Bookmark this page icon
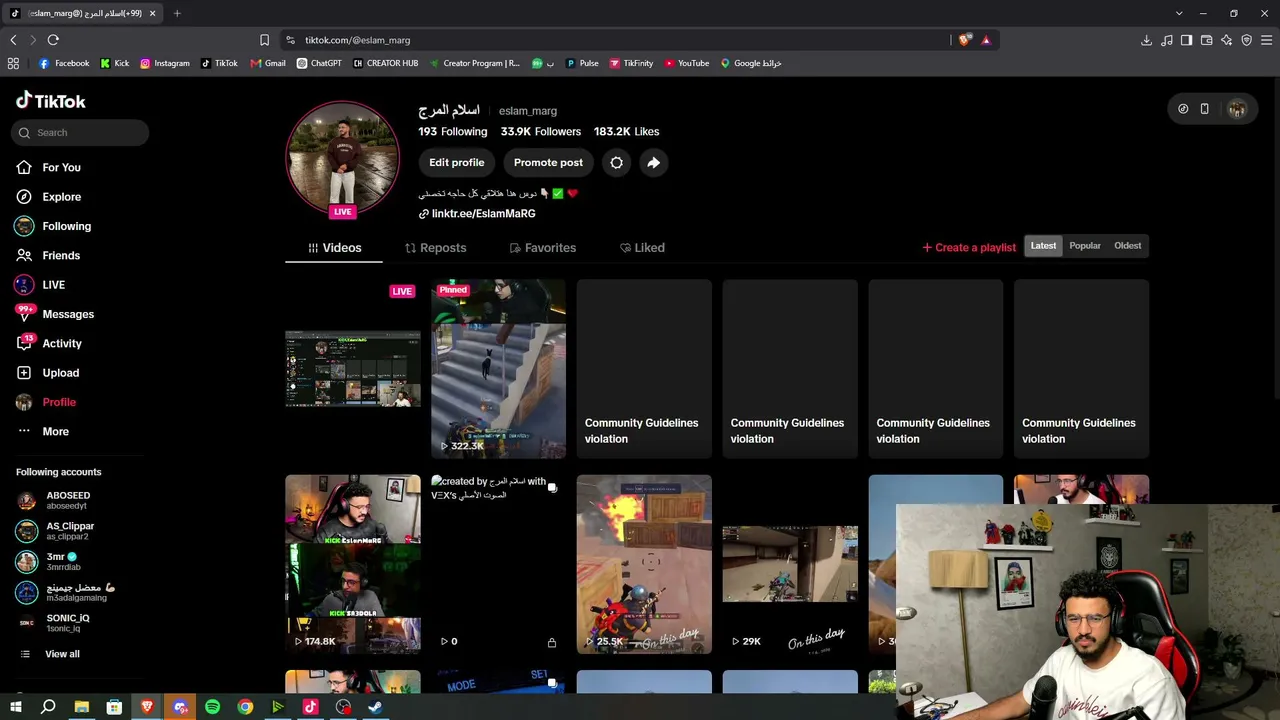Image resolution: width=1280 pixels, height=720 pixels. click(264, 40)
